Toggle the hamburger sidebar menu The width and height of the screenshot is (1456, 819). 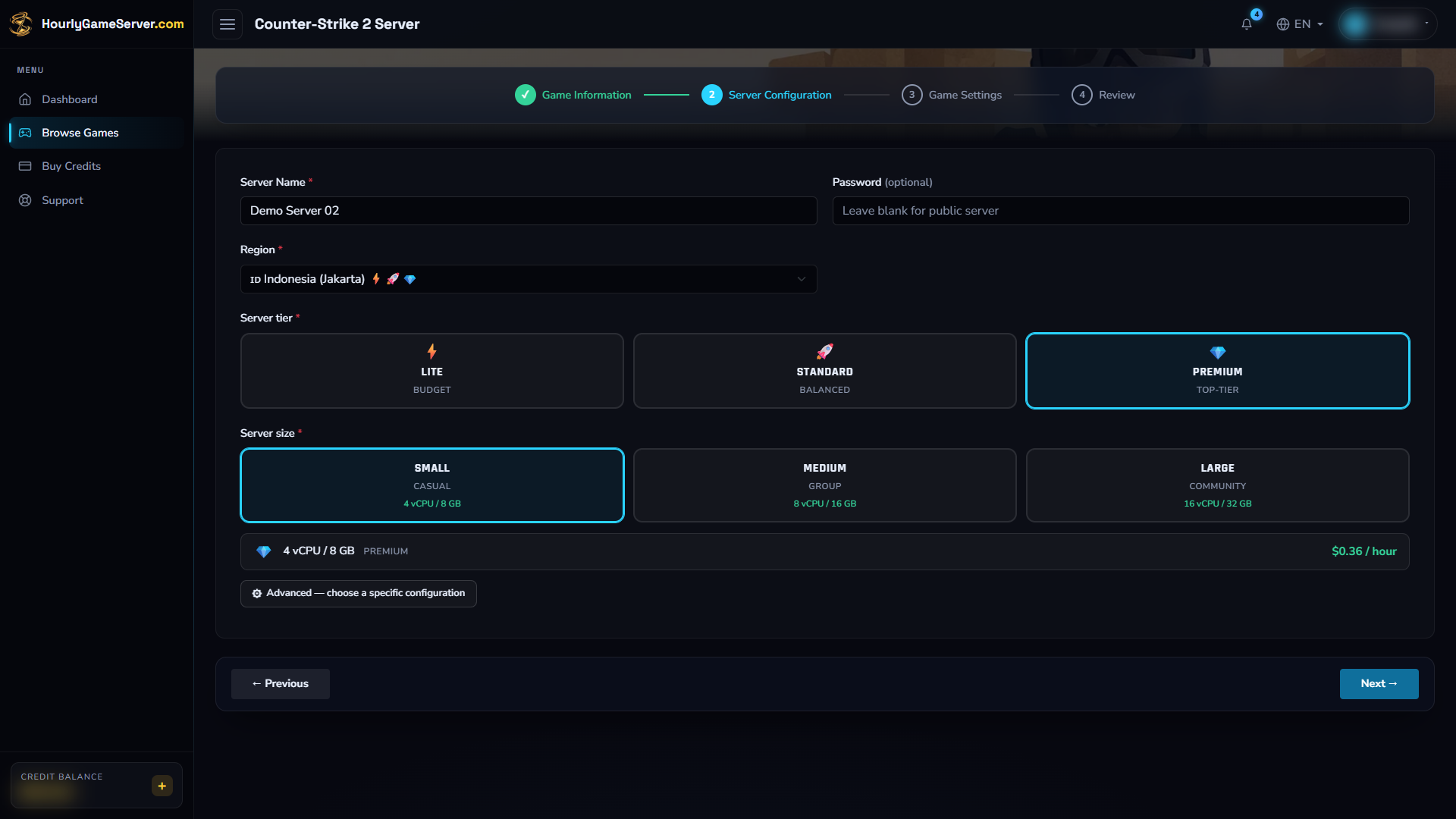click(x=227, y=24)
